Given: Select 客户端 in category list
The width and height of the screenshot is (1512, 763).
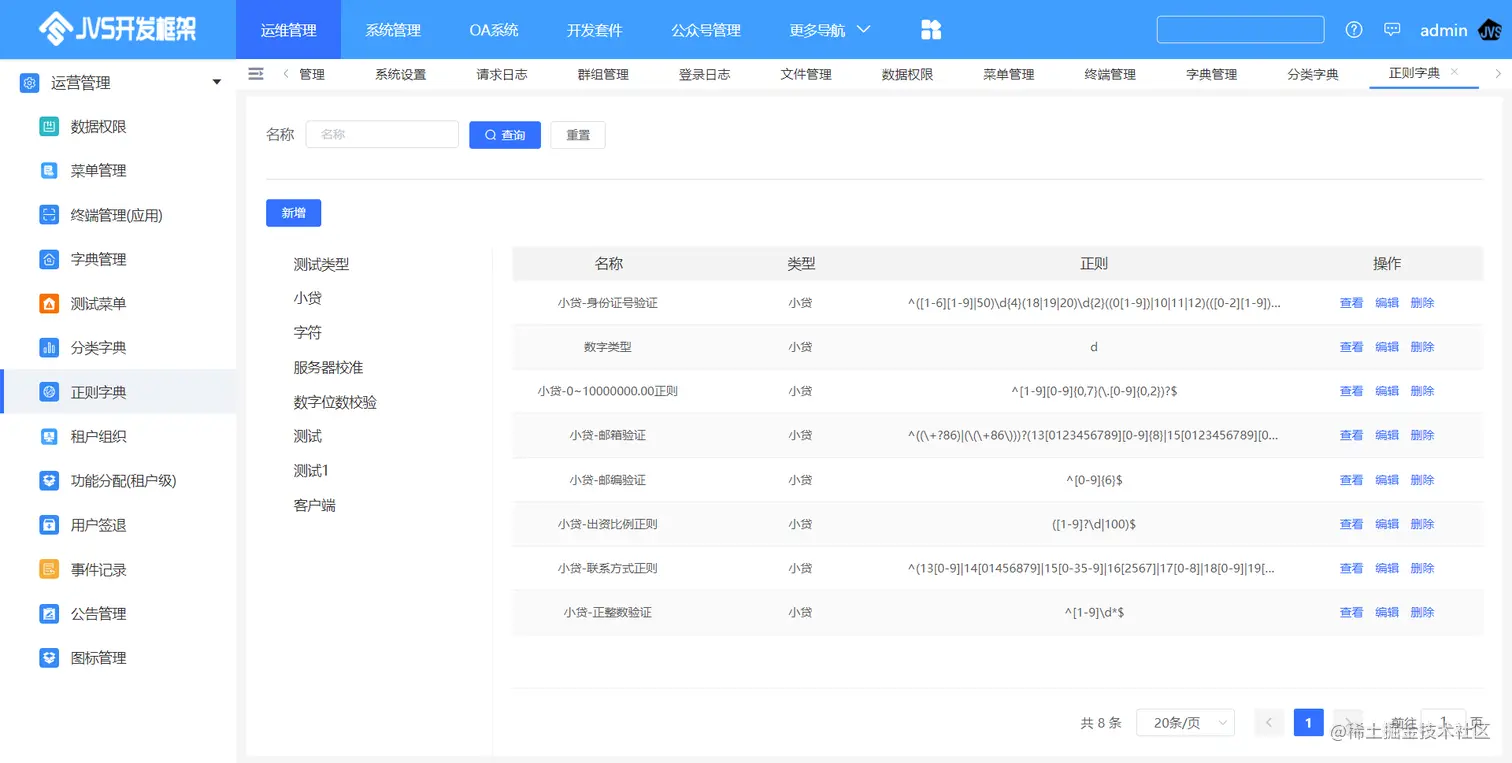Looking at the screenshot, I should click(314, 505).
